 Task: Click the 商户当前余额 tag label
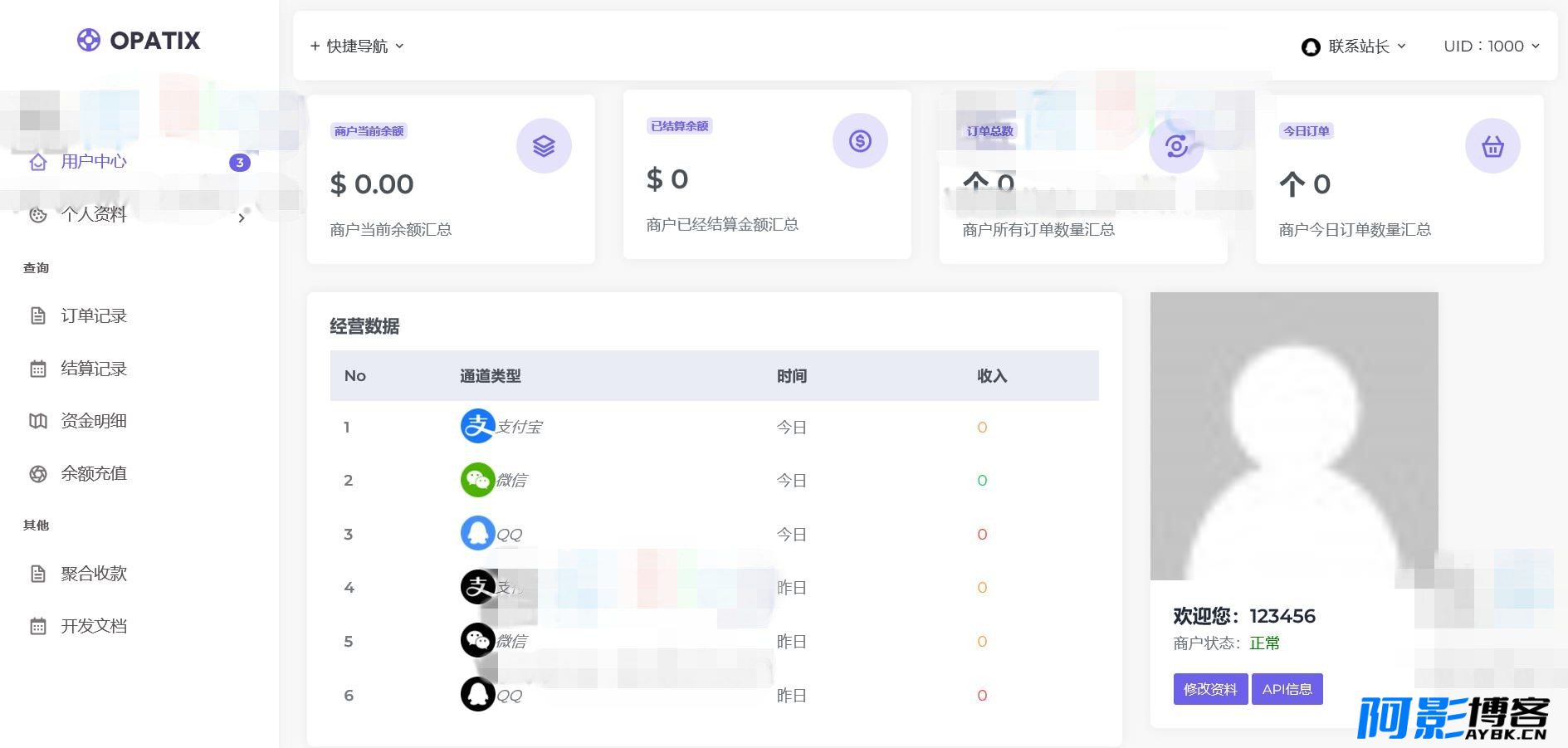pos(369,131)
